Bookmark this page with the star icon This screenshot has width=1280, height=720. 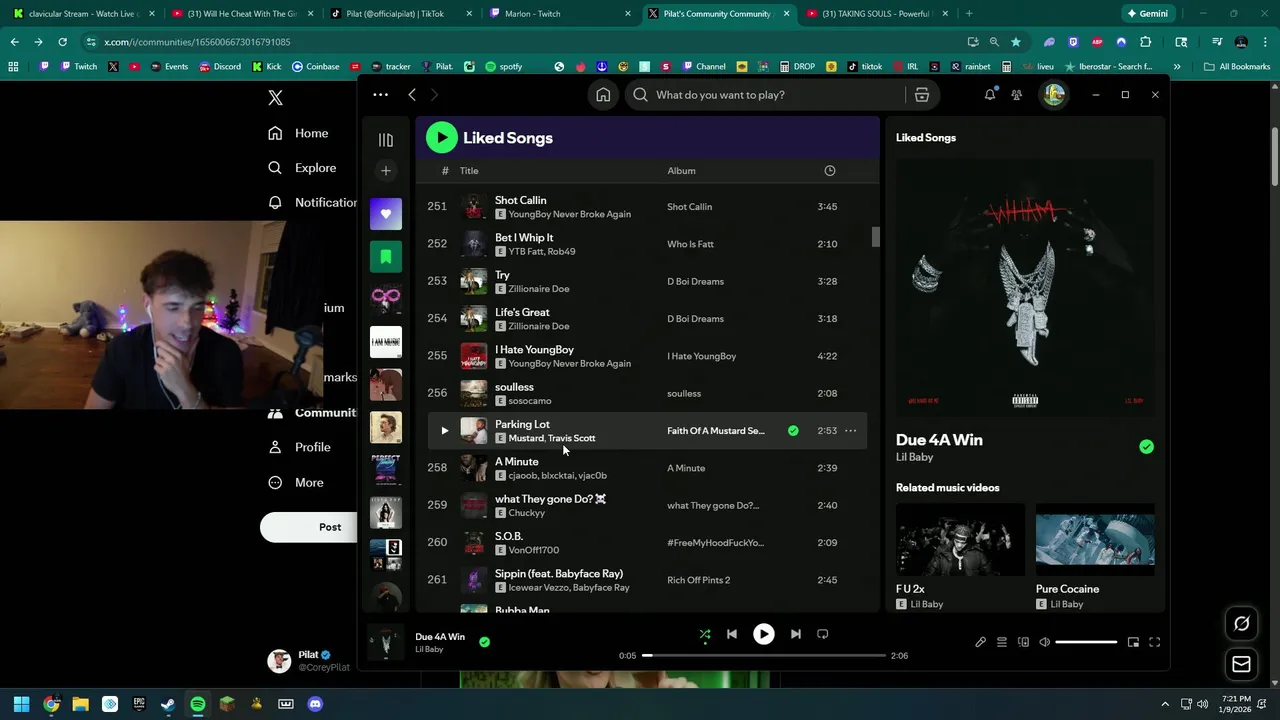[1016, 42]
